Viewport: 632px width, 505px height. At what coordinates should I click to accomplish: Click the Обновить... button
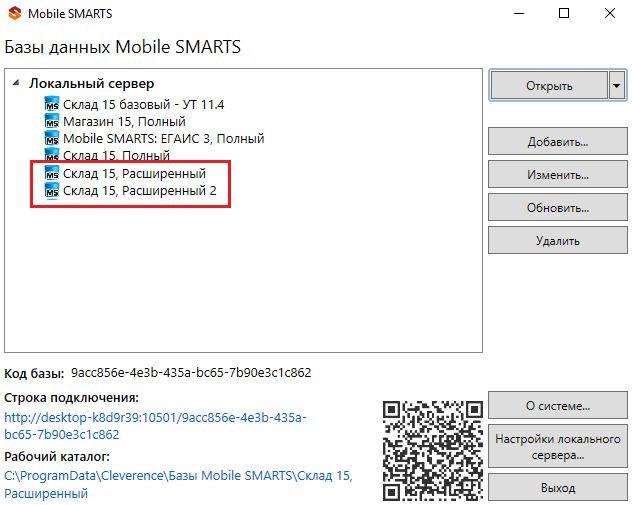(x=556, y=208)
